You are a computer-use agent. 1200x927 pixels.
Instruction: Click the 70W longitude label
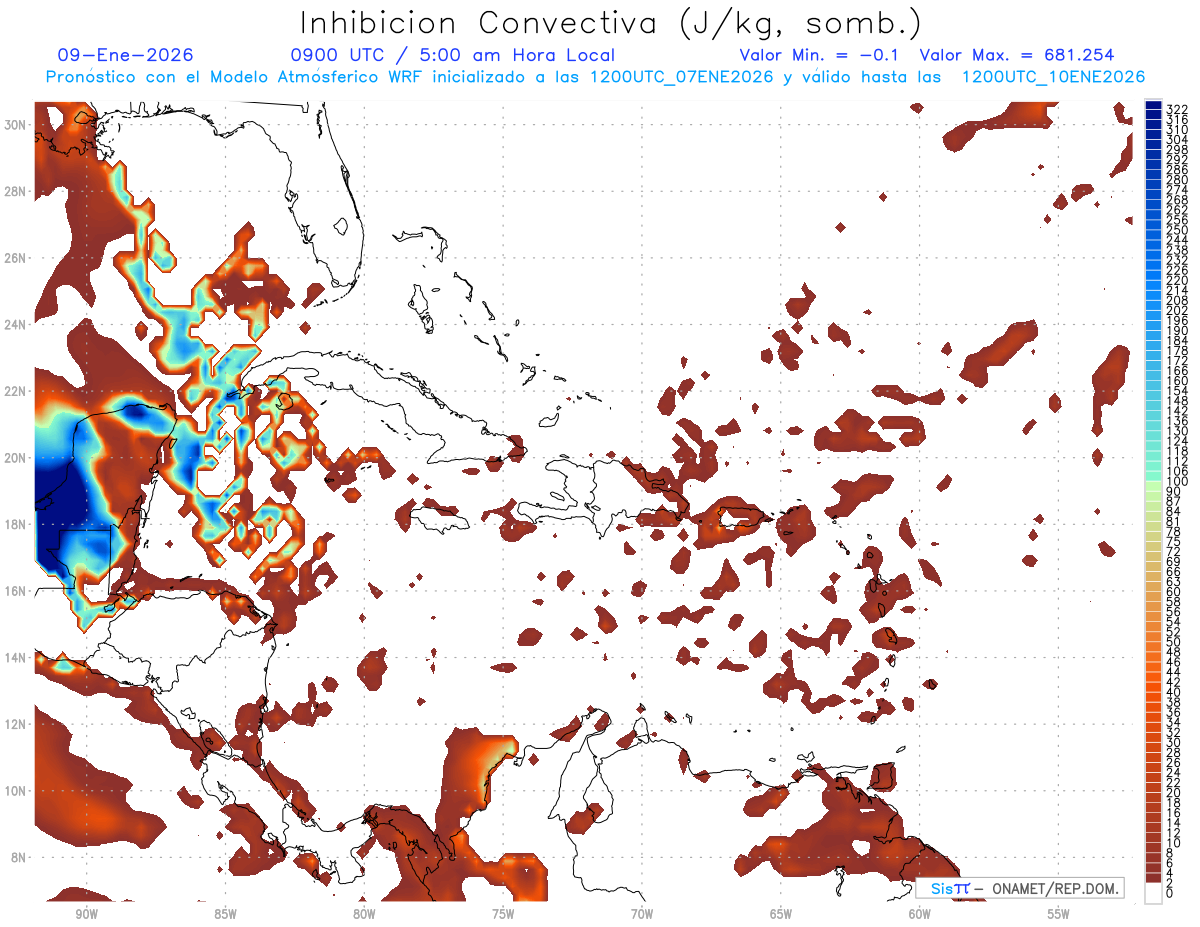pos(642,914)
